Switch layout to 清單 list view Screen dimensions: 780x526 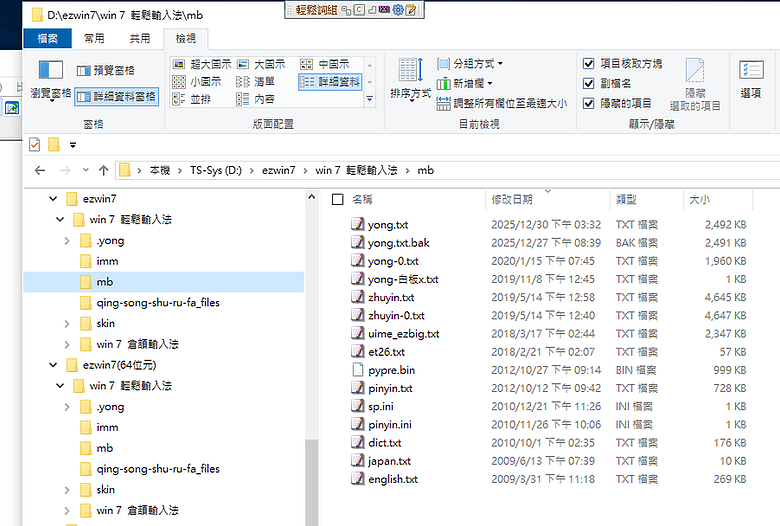point(256,82)
